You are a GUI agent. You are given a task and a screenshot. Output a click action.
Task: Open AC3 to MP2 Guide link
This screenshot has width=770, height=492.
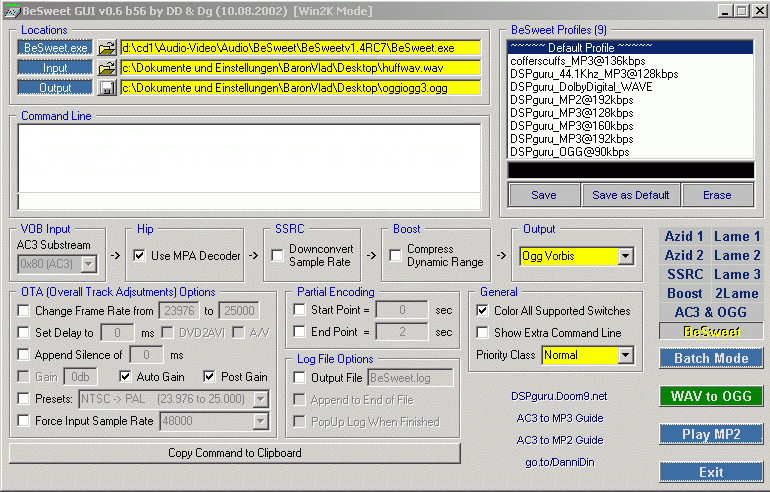coord(560,440)
